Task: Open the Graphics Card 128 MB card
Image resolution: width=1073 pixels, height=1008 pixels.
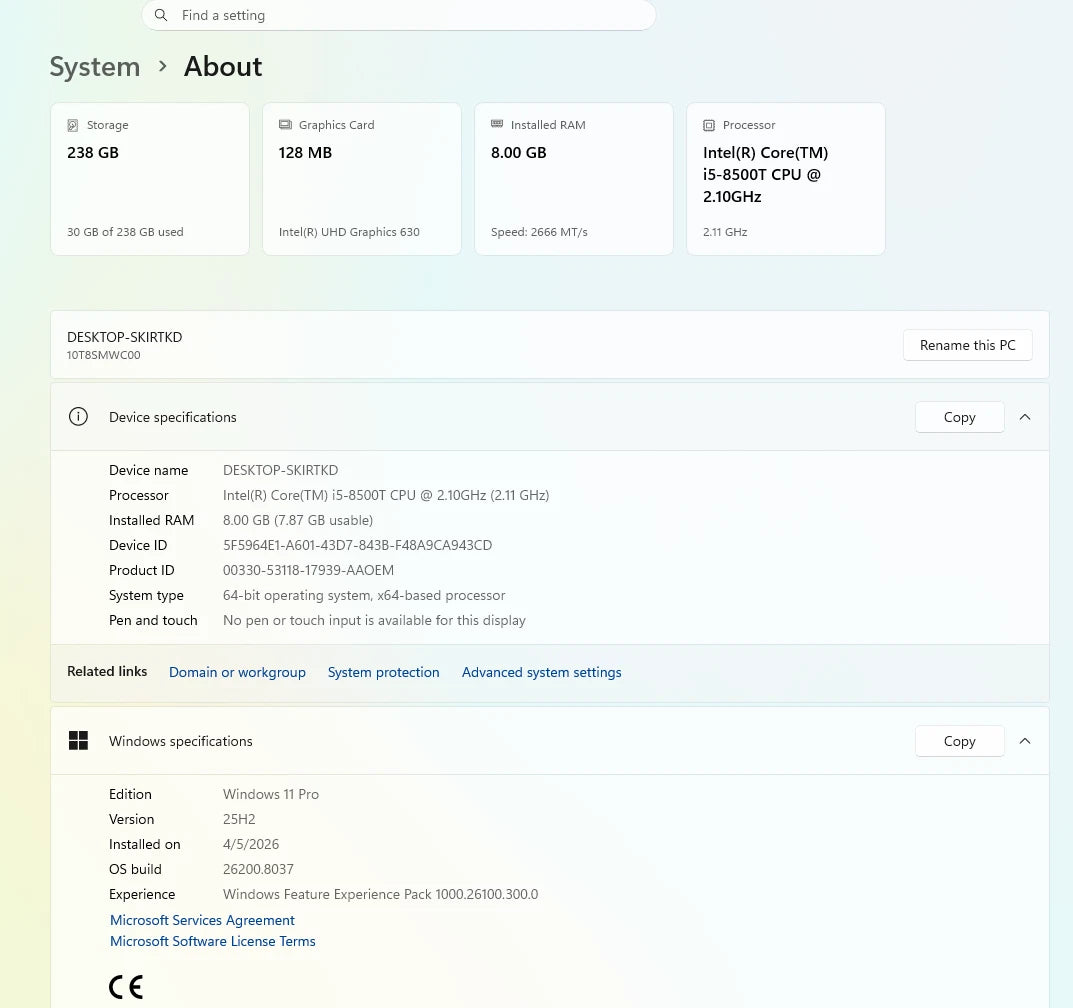Action: [362, 179]
